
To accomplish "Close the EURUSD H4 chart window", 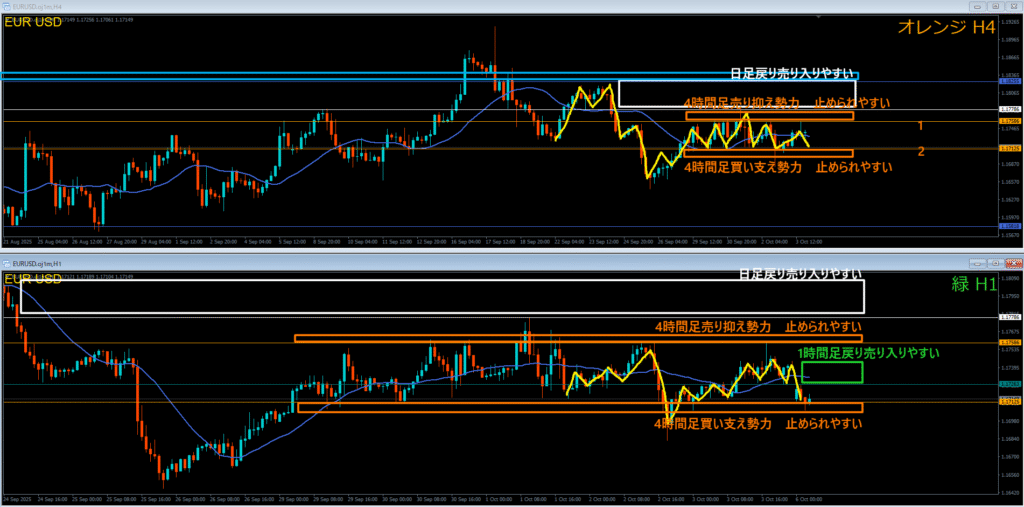I will 1012,6.
